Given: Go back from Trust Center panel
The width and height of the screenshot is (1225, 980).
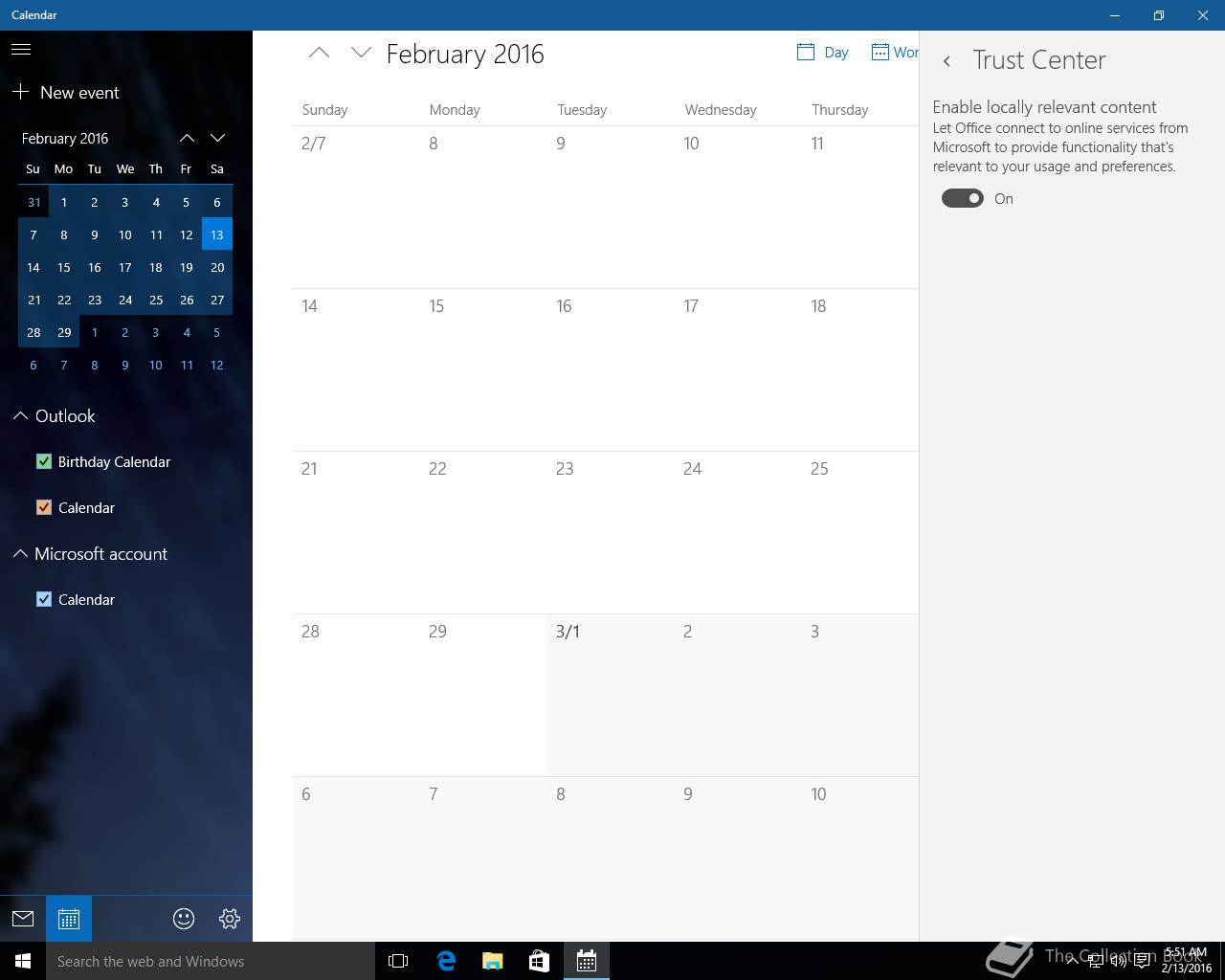Looking at the screenshot, I should (947, 61).
